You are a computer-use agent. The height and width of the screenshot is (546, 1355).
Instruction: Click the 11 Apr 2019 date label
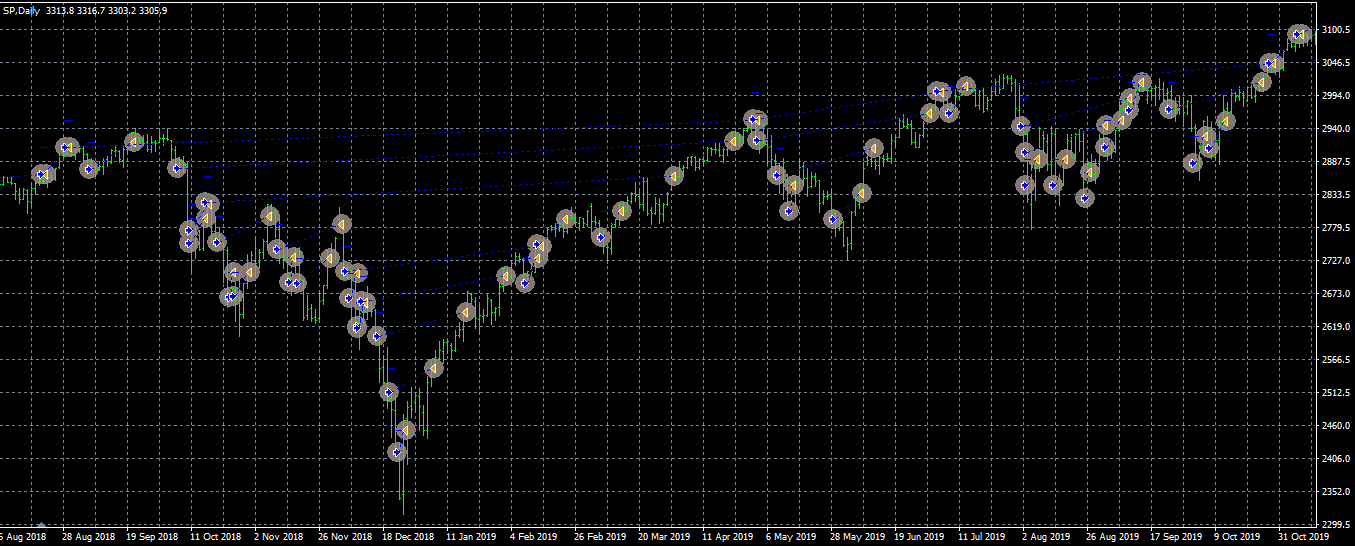[728, 538]
